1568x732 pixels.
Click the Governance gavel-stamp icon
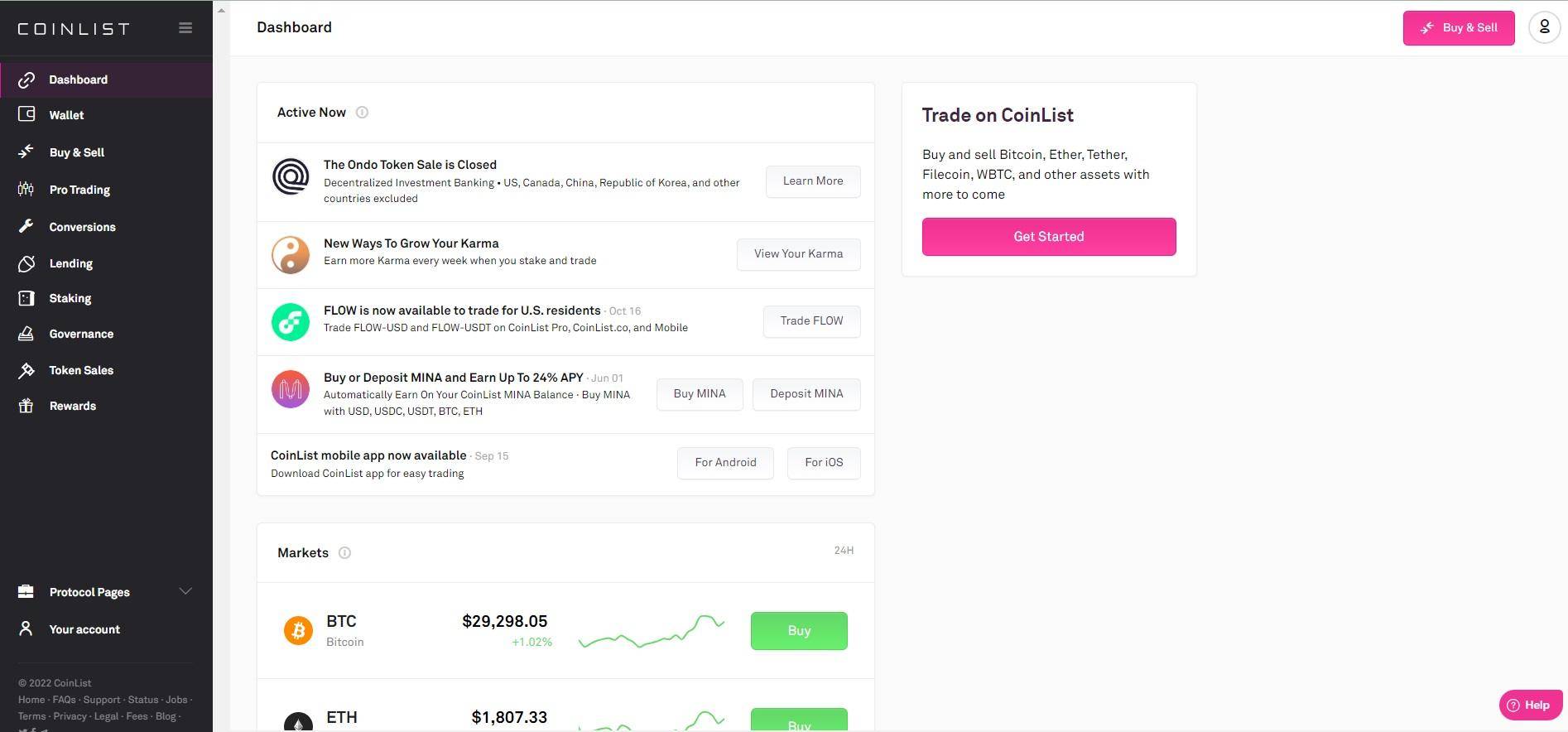26,334
